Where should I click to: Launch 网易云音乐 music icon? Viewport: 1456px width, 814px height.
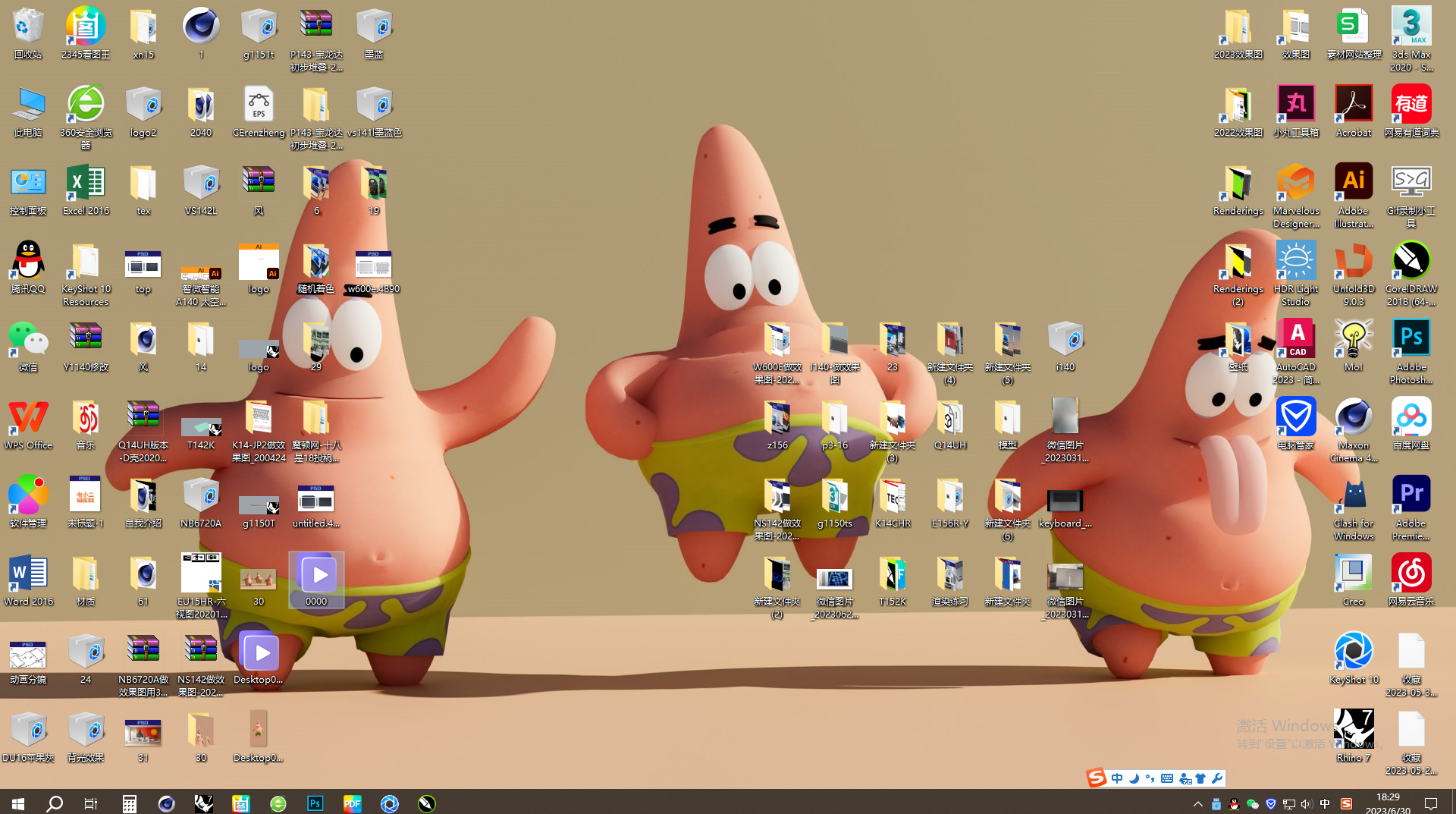[1411, 581]
